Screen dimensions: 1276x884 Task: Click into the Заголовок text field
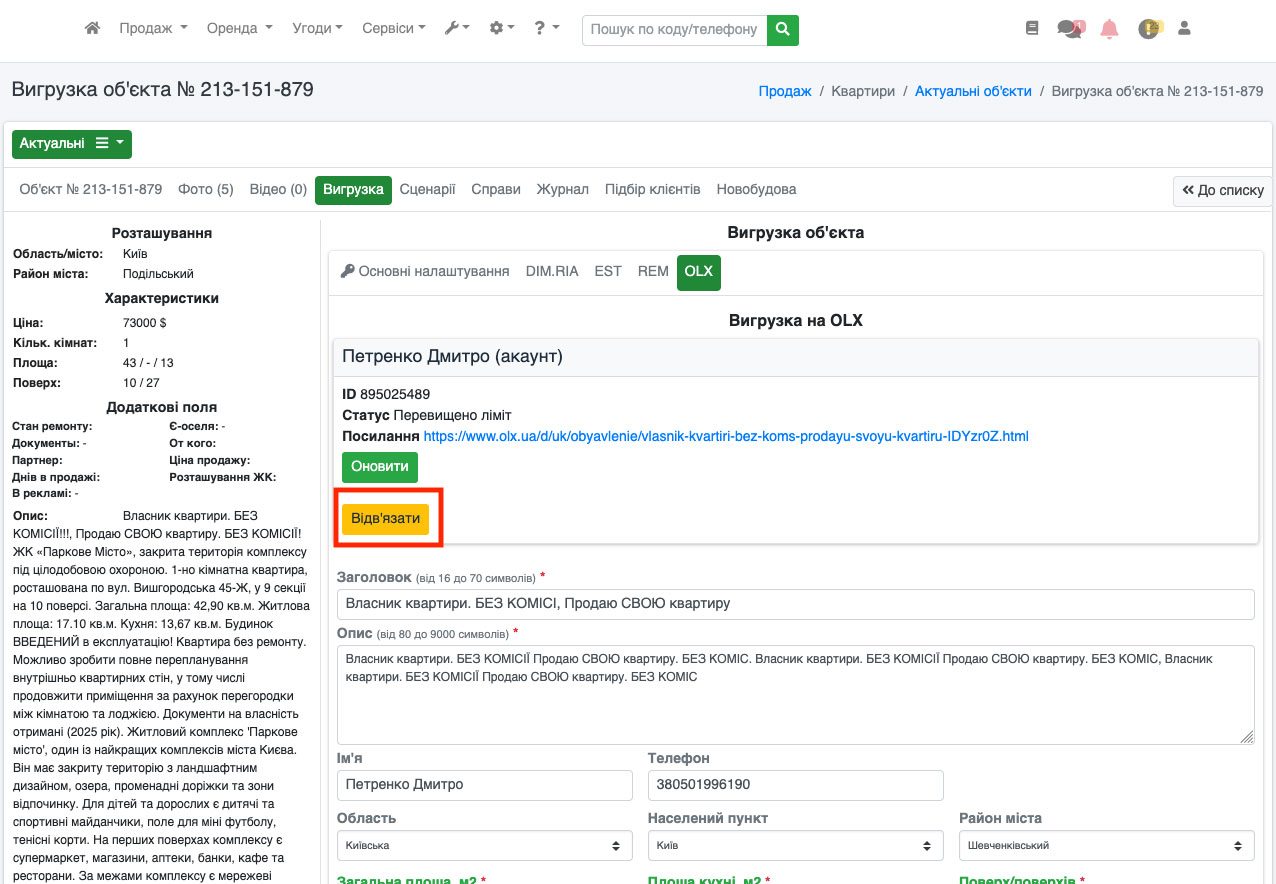pos(795,604)
